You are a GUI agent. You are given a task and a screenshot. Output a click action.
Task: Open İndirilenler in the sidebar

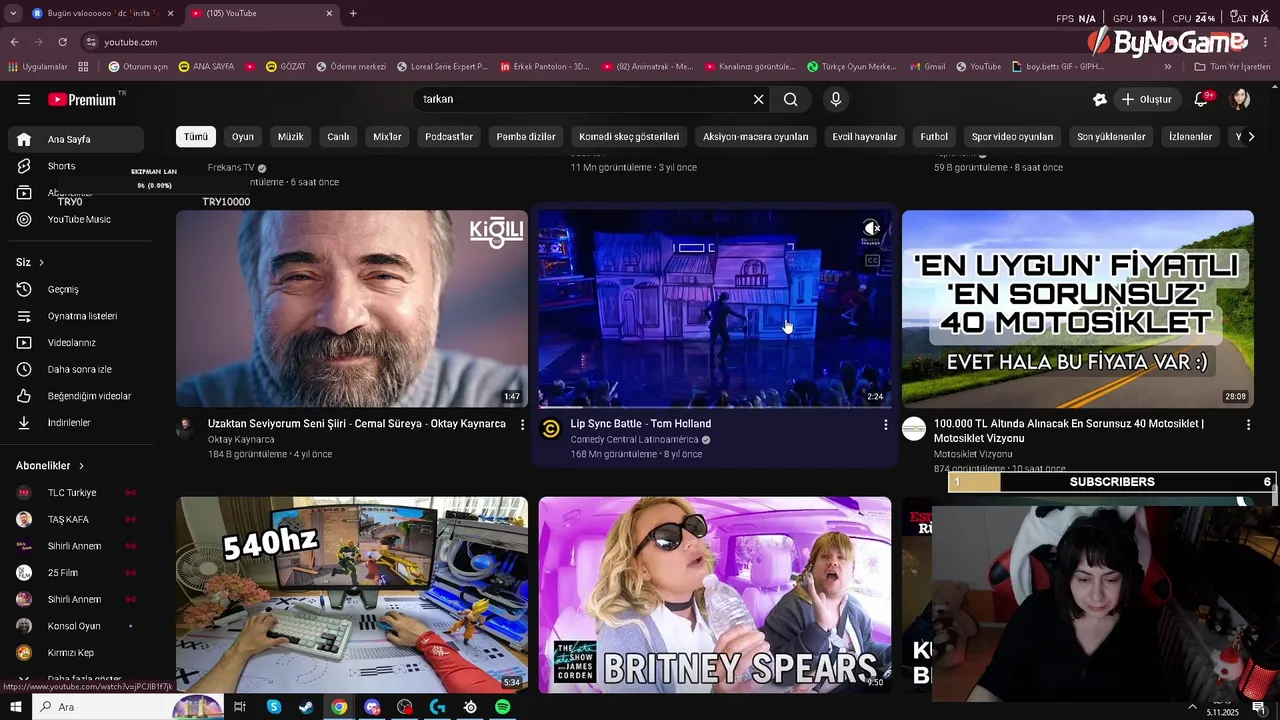[x=76, y=423]
